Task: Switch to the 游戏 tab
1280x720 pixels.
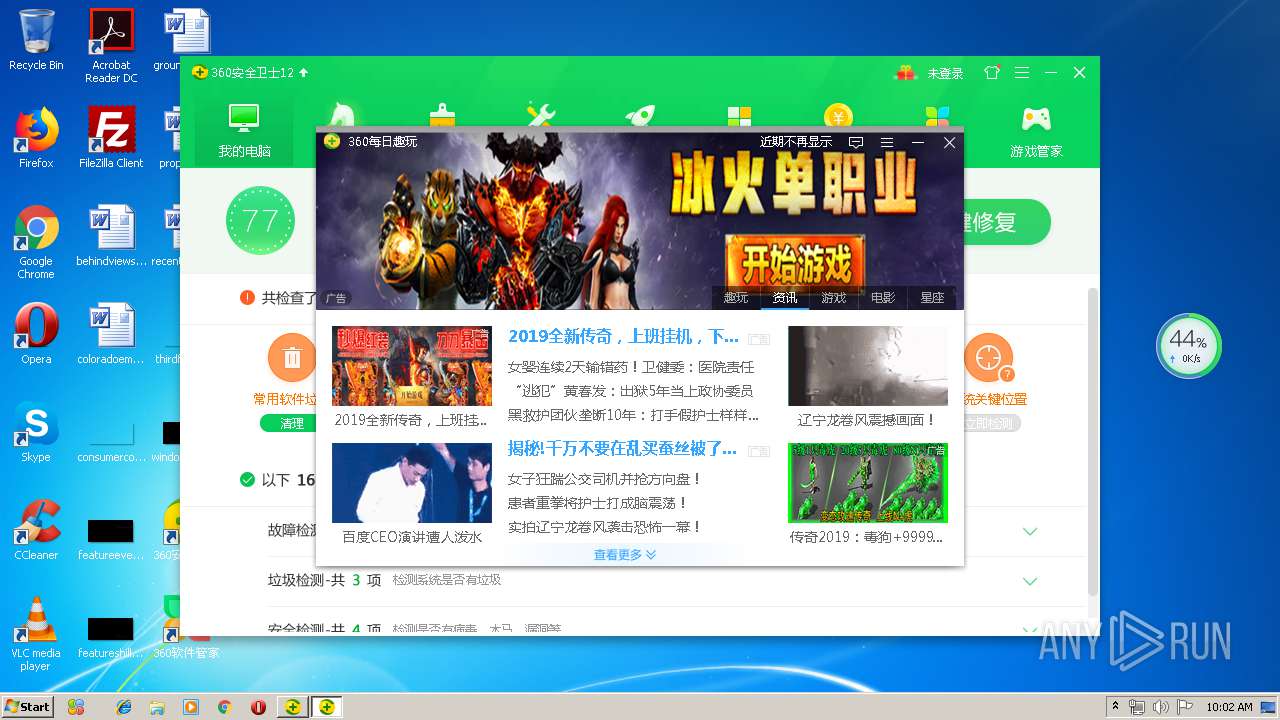Action: (834, 298)
